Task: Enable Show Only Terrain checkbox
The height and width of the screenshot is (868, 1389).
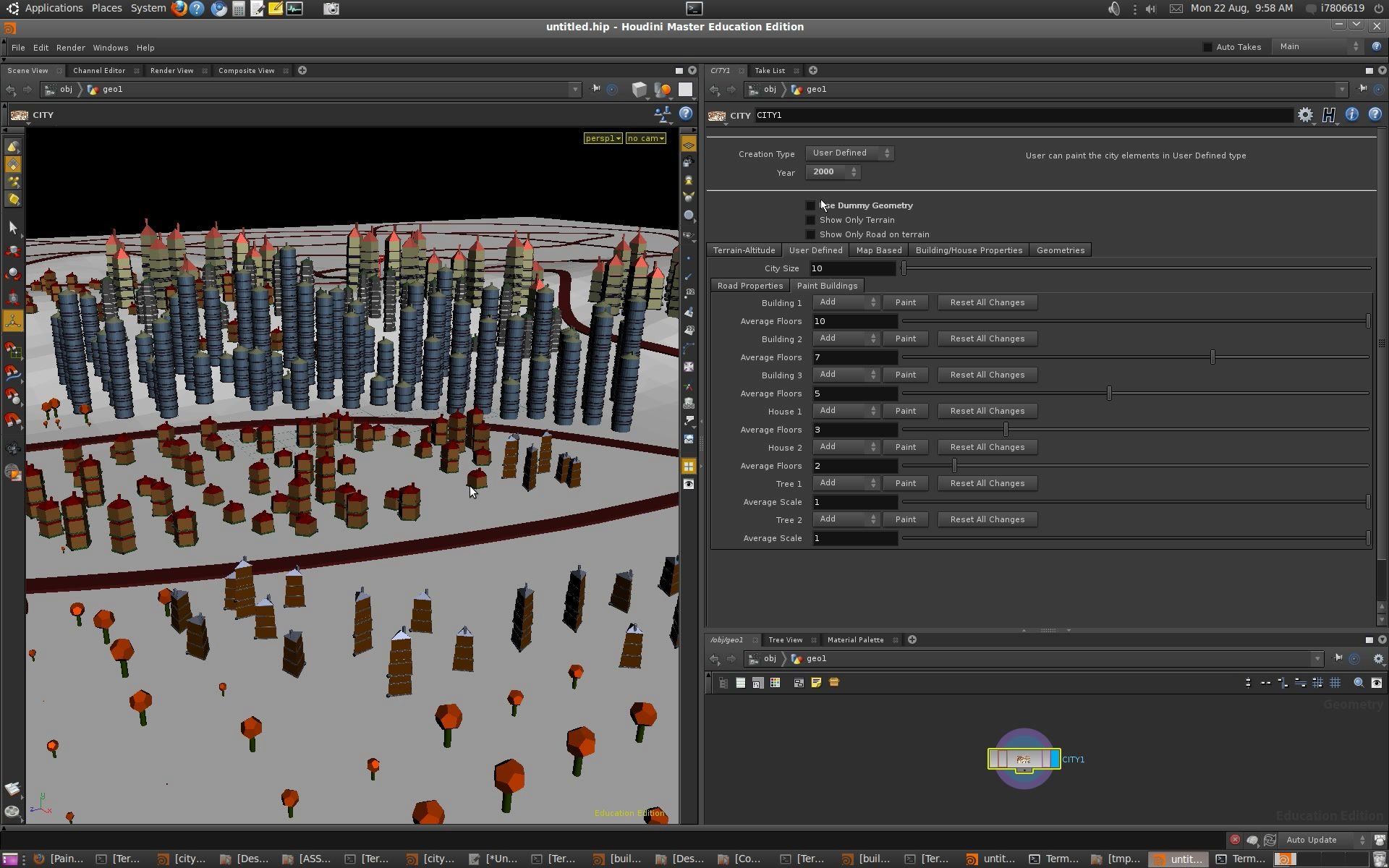Action: (810, 220)
